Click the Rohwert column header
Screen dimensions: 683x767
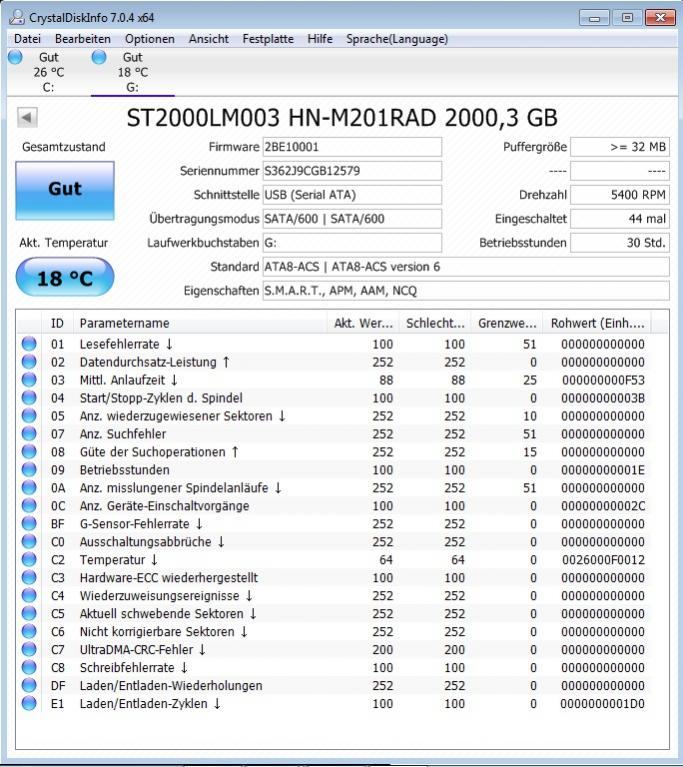pos(597,323)
